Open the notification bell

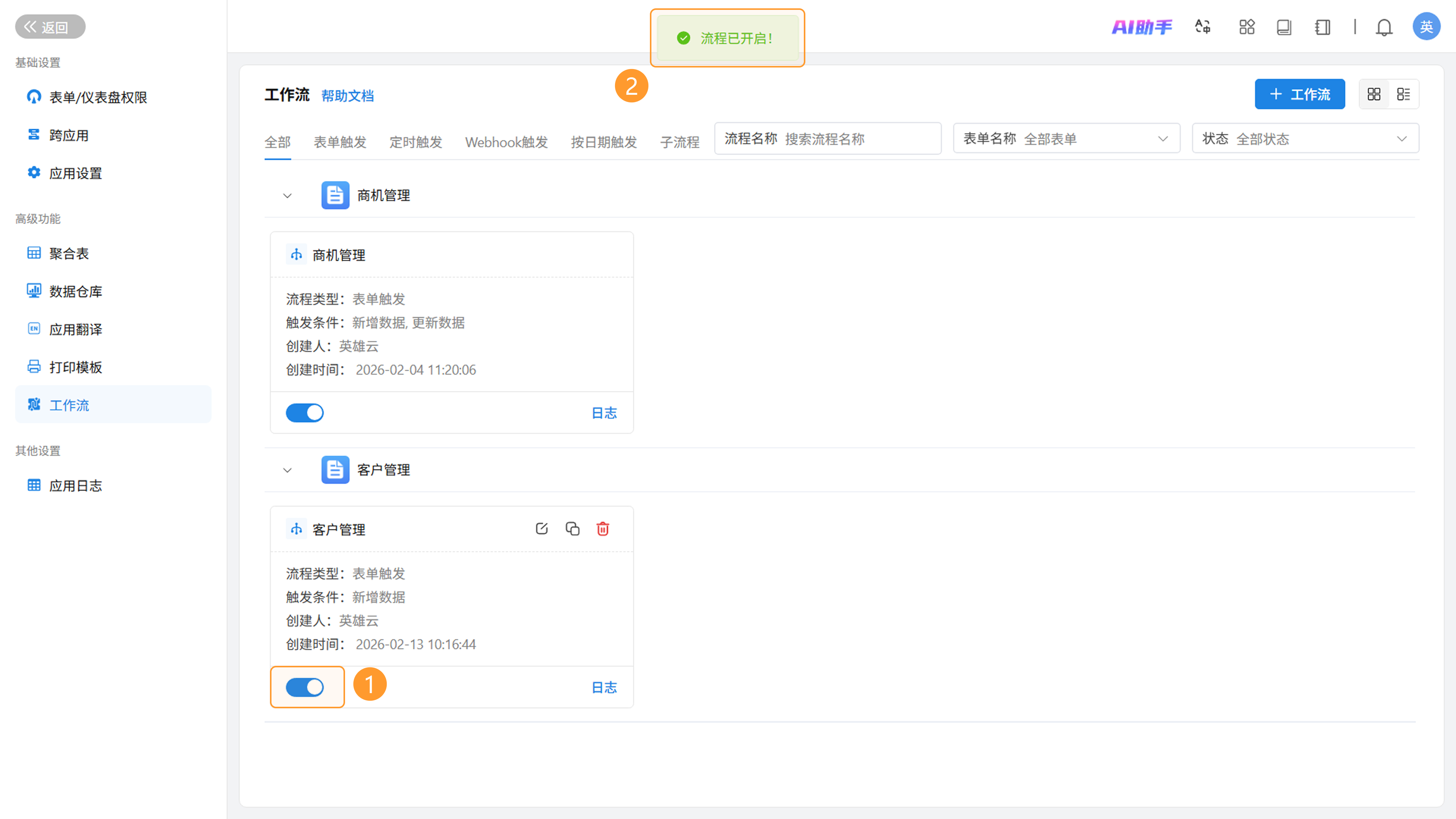[x=1384, y=27]
